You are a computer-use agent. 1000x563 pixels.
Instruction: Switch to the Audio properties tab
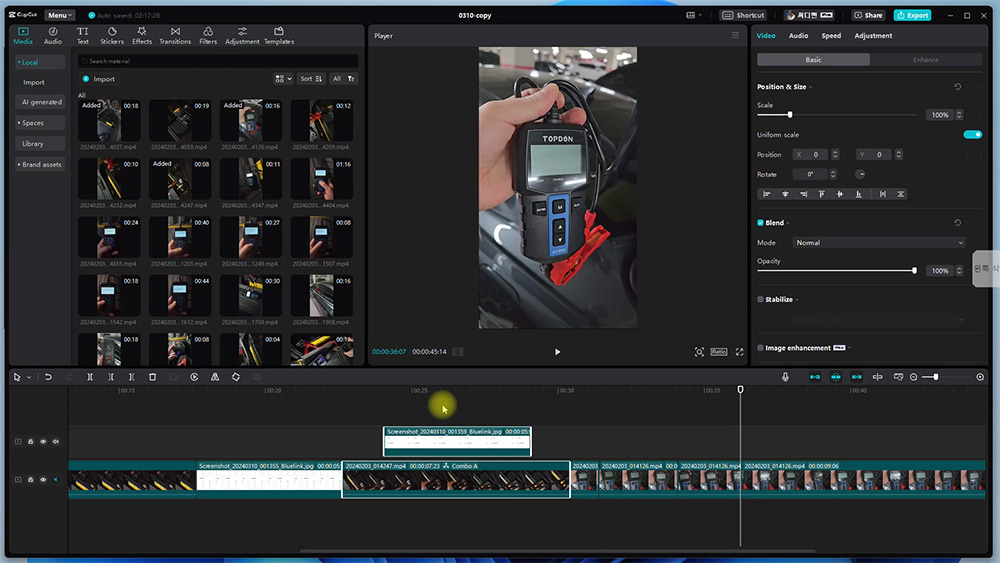pyautogui.click(x=798, y=36)
